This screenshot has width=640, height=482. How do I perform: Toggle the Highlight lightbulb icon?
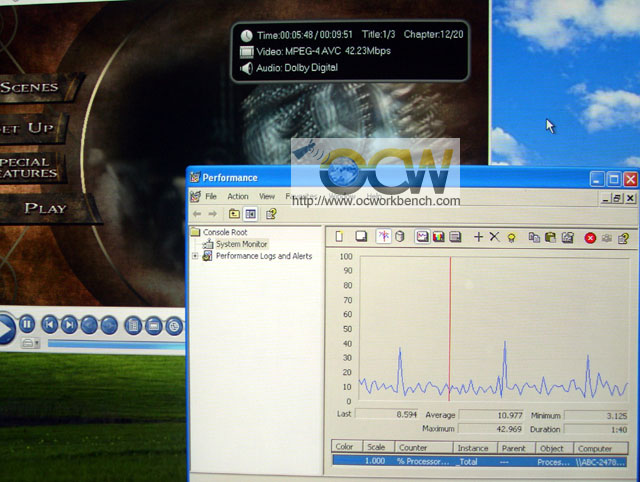511,238
